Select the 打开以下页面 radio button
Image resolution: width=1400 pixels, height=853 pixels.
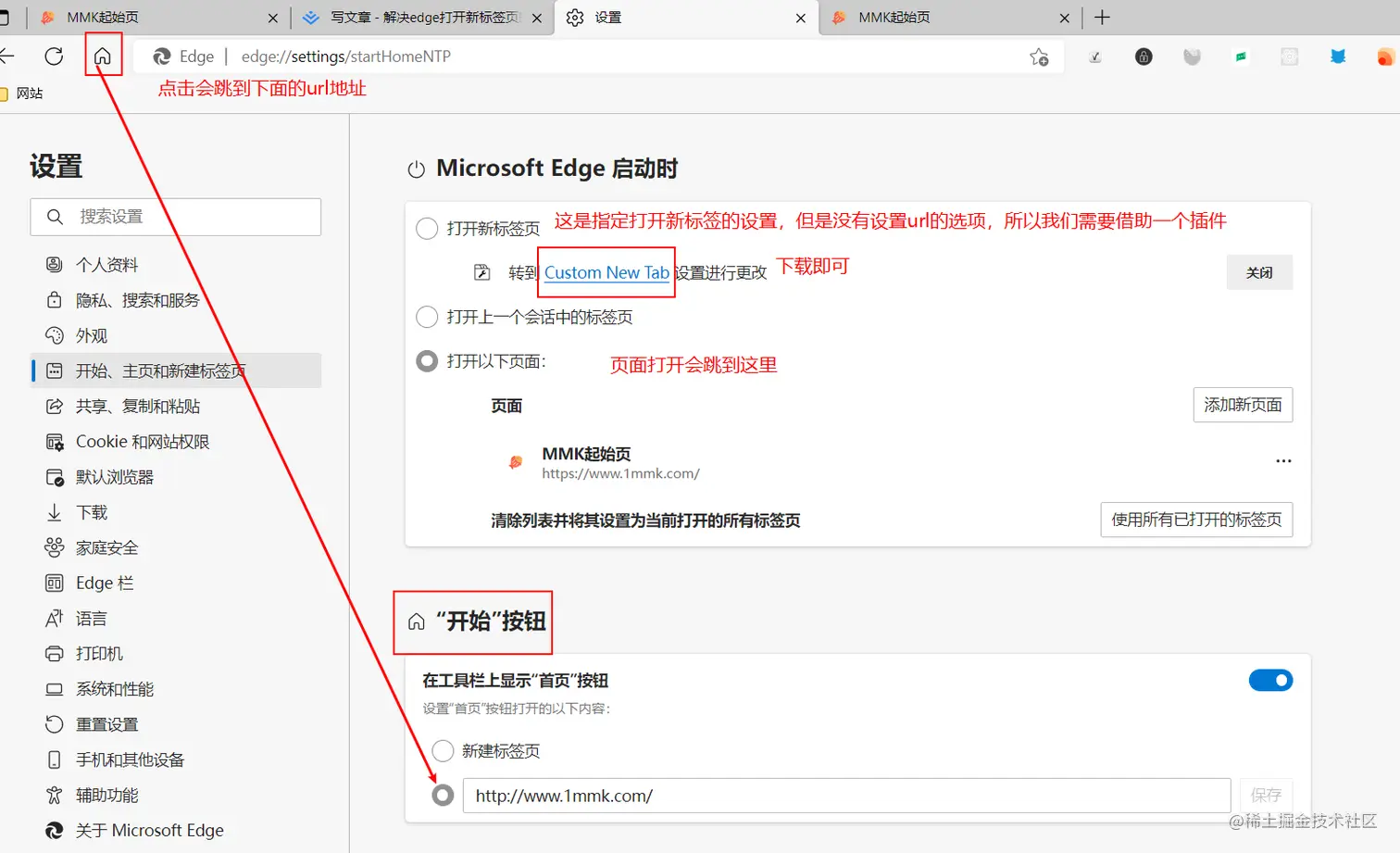[427, 361]
